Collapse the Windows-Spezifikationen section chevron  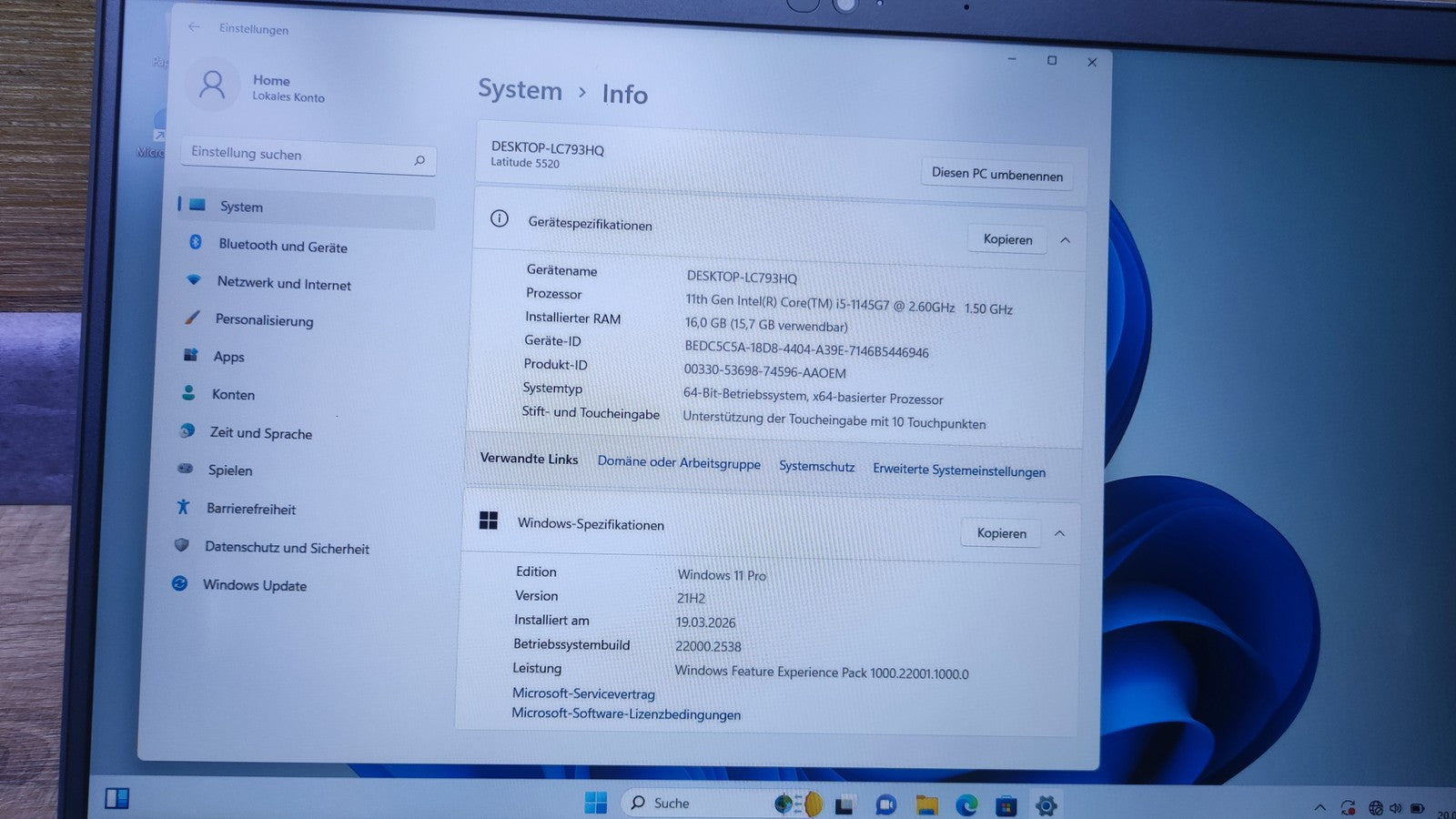[1059, 533]
